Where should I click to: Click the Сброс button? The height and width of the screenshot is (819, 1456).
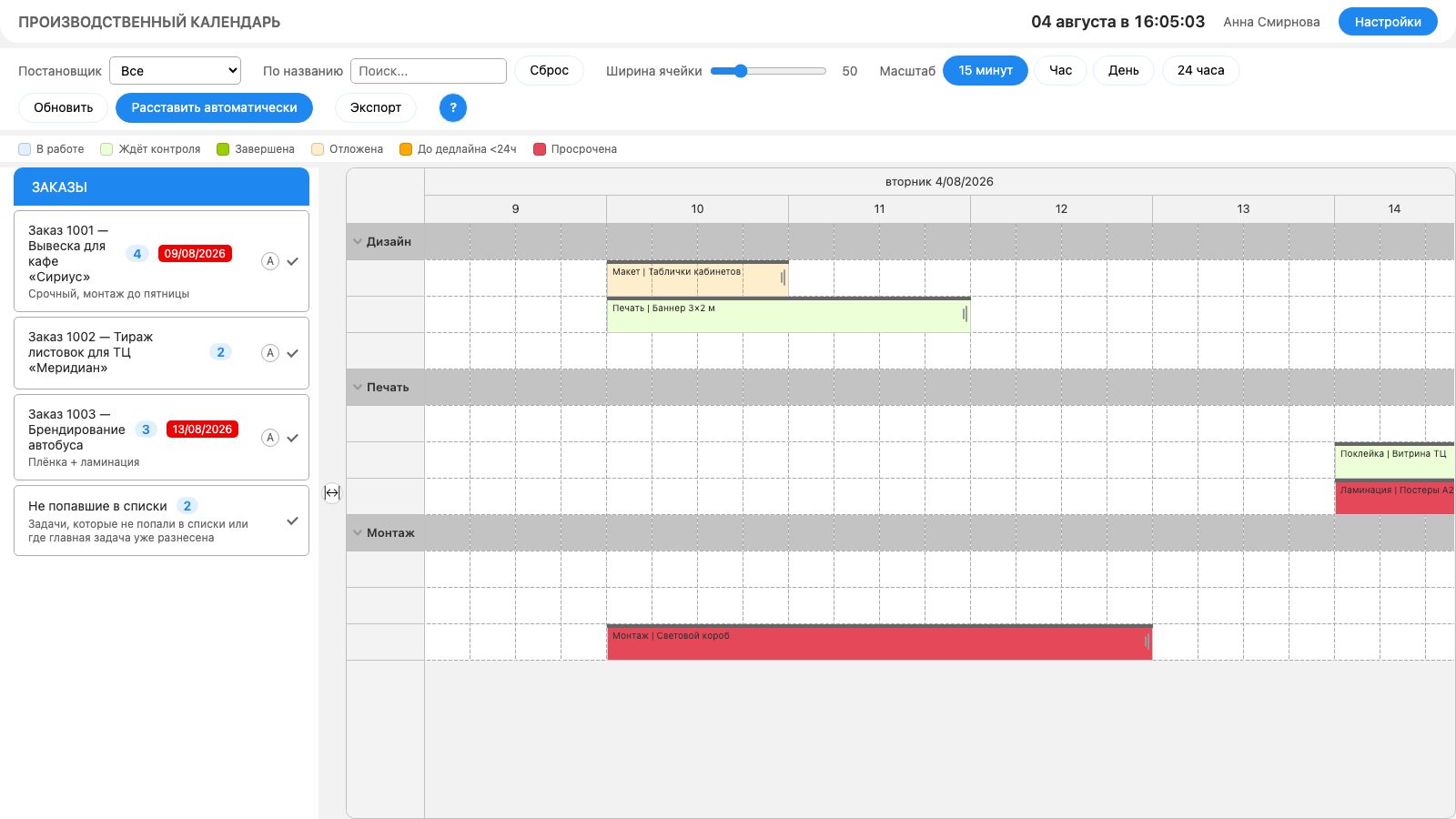coord(550,70)
